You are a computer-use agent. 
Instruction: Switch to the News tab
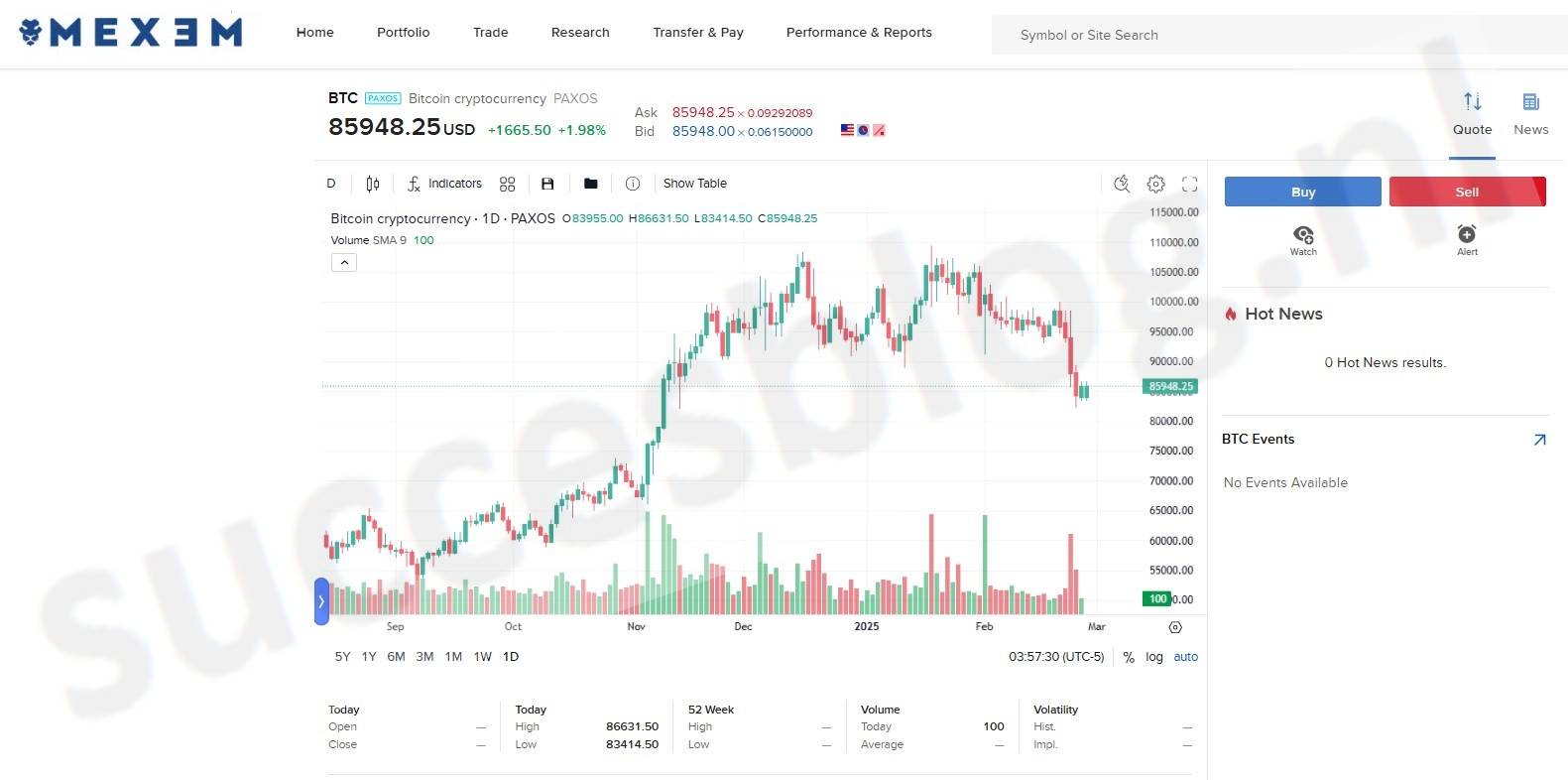1530,113
